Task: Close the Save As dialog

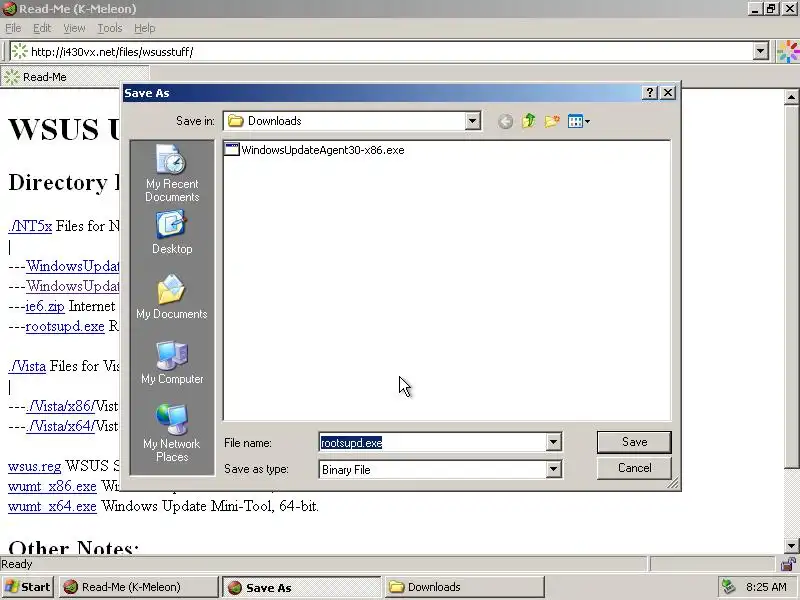Action: 668,92
